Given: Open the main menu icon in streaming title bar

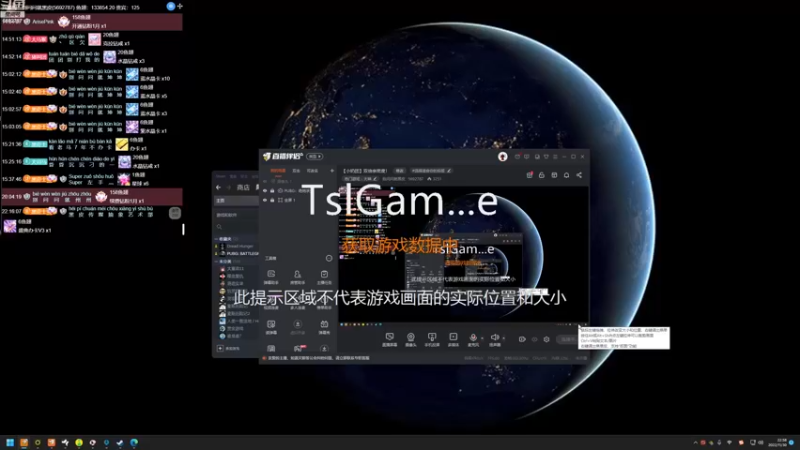Looking at the screenshot, I should [556, 157].
